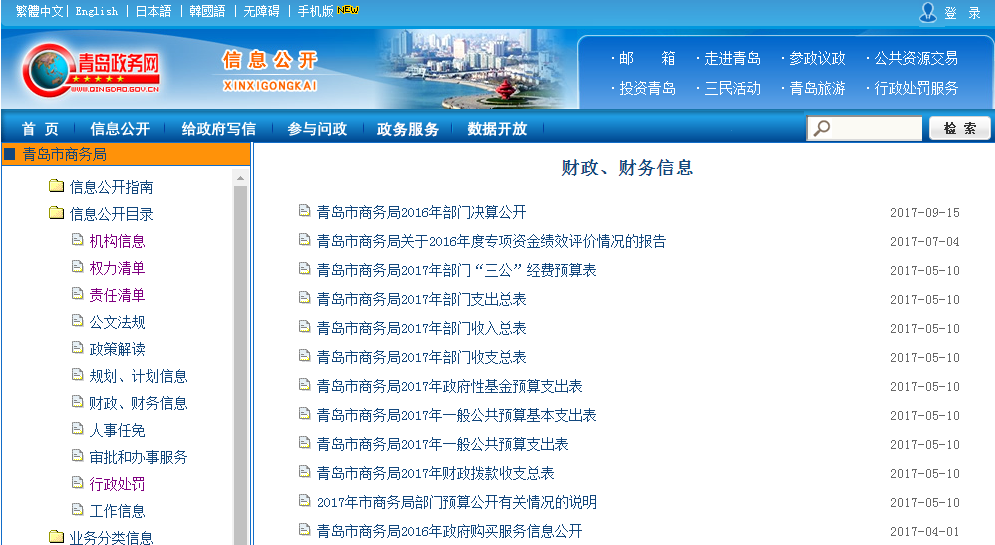The height and width of the screenshot is (545, 995).
Task: Open 青岛市商务局2017年部门“三公”经费预算表 link
Action: [x=456, y=270]
